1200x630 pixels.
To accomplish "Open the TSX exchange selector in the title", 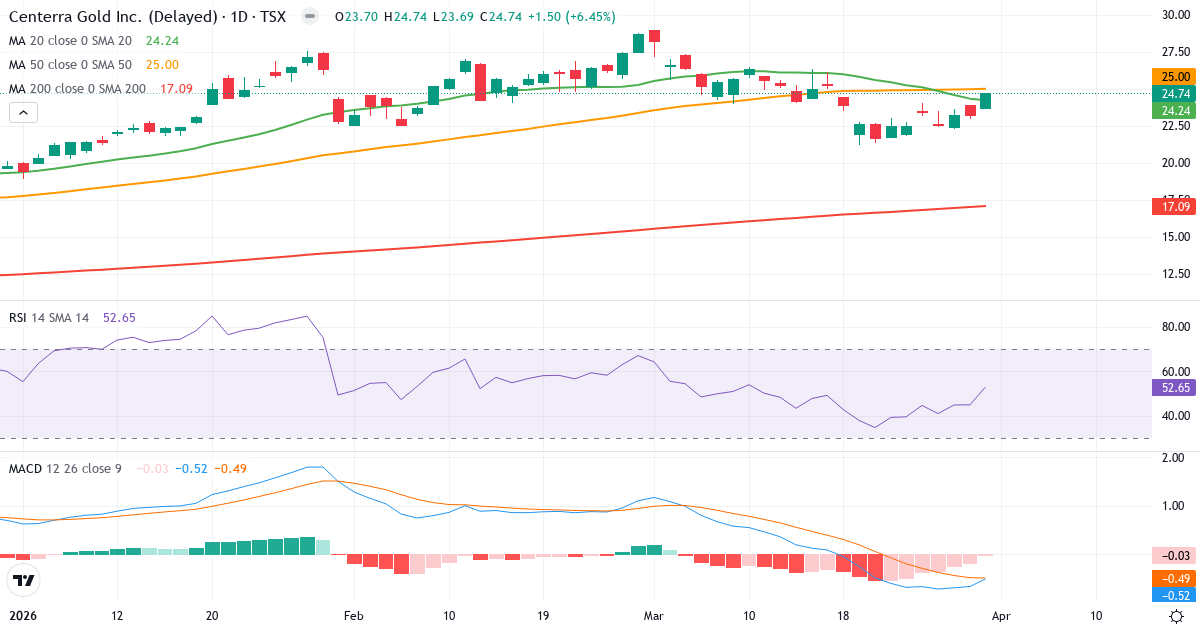I will pyautogui.click(x=274, y=16).
